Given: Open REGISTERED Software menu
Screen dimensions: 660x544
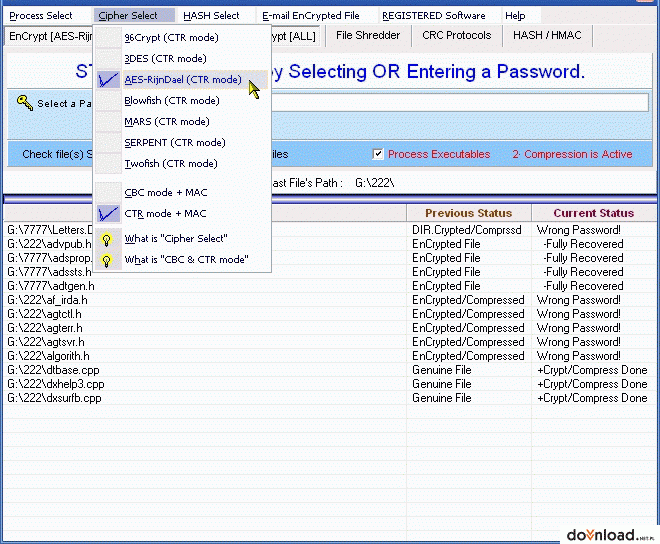Looking at the screenshot, I should [x=434, y=16].
